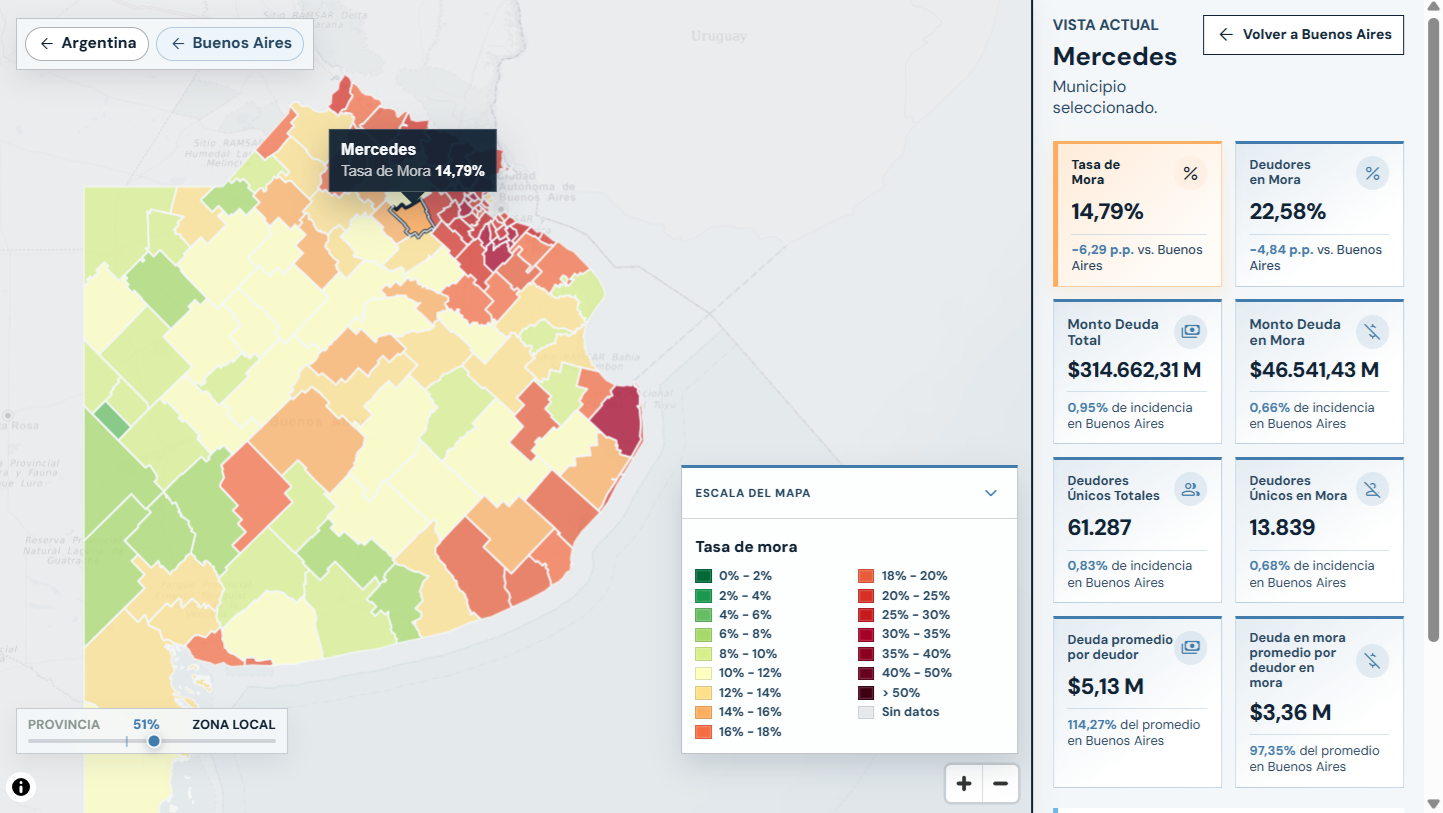Go back to Argentina breadcrumb
Viewport: 1443px width, 813px height.
pyautogui.click(x=87, y=44)
